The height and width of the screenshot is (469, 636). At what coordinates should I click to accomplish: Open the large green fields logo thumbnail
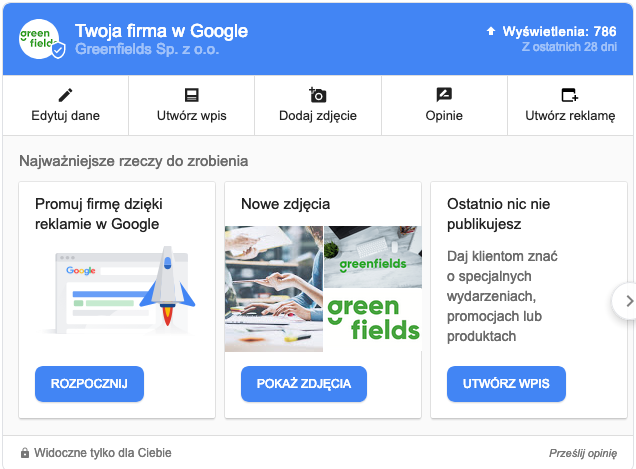click(x=373, y=320)
